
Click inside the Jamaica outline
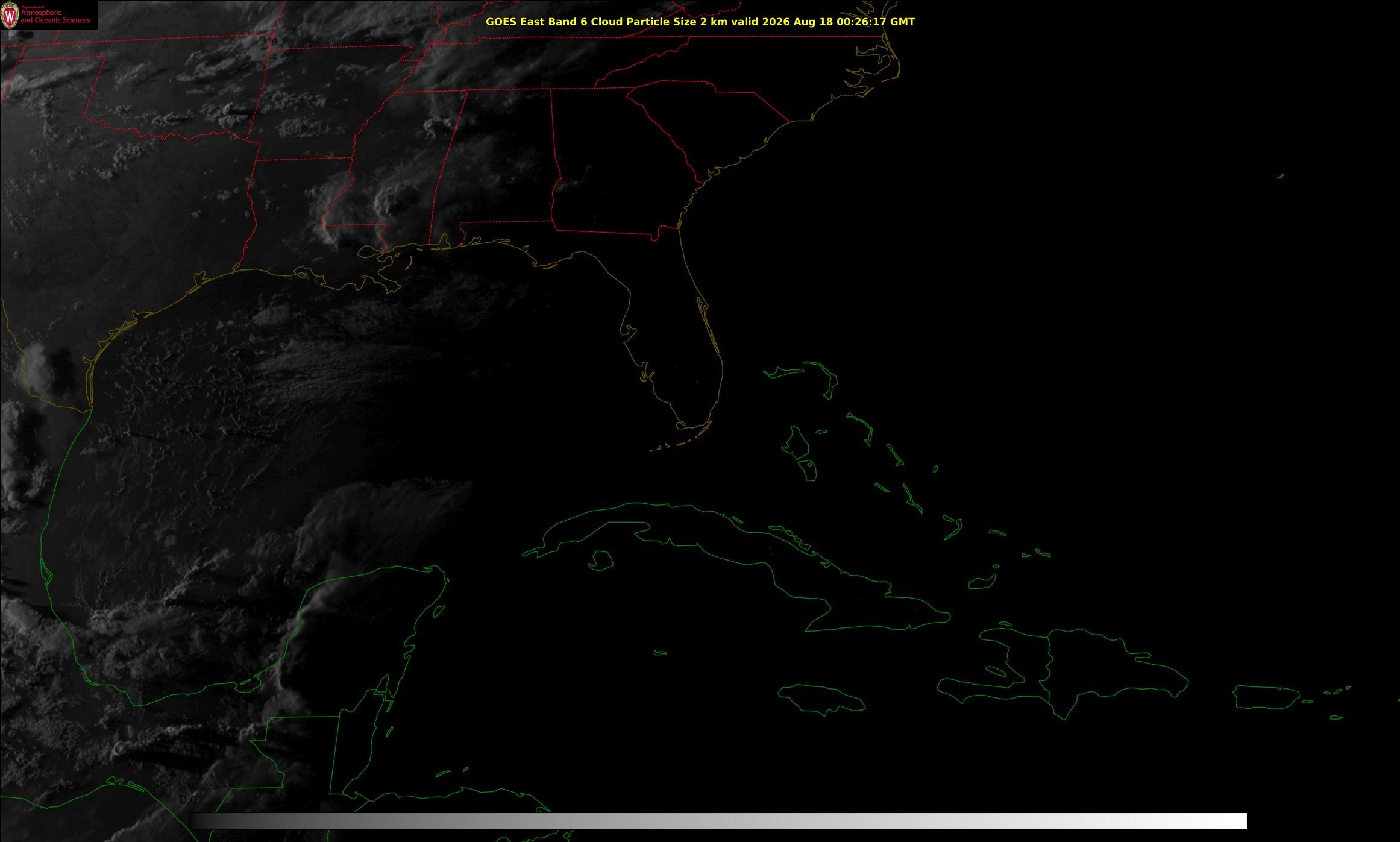[x=821, y=700]
